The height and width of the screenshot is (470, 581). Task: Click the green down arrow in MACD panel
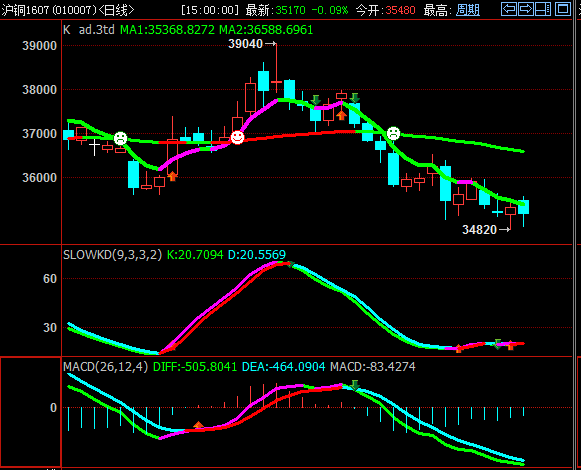355,385
